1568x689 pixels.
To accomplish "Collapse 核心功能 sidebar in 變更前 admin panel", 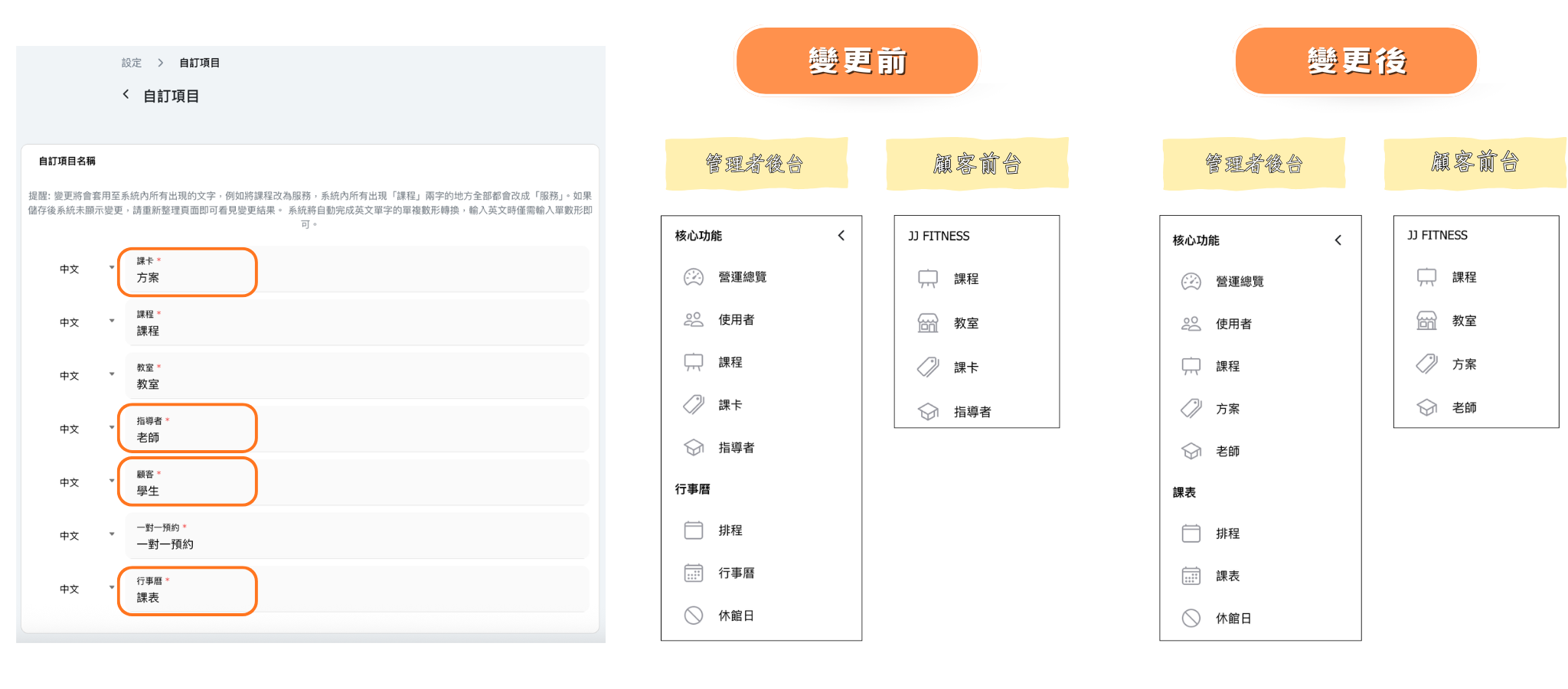I will coord(841,236).
